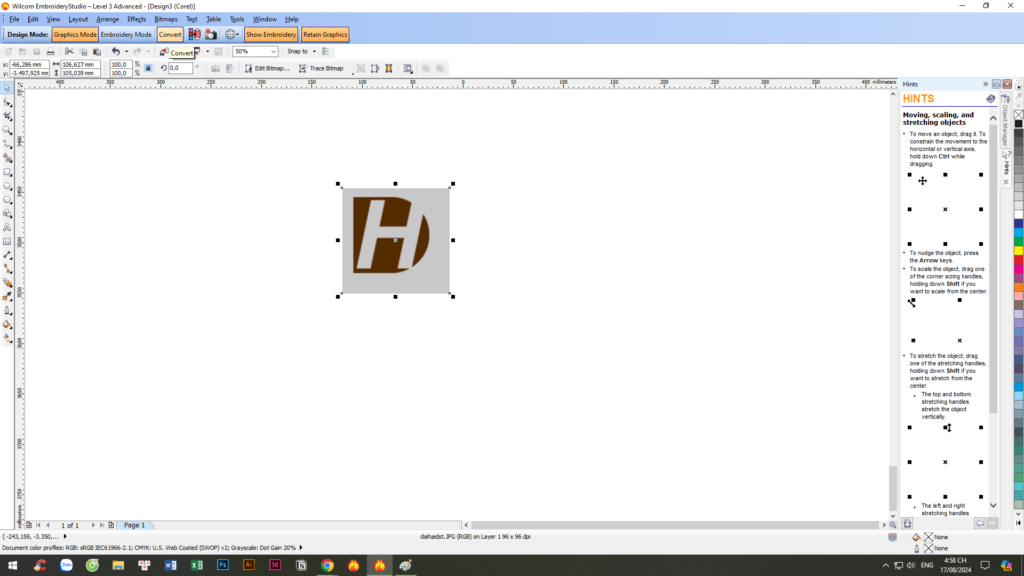Select the Text tool in the toolbox
The height and width of the screenshot is (576, 1024).
pos(7,227)
